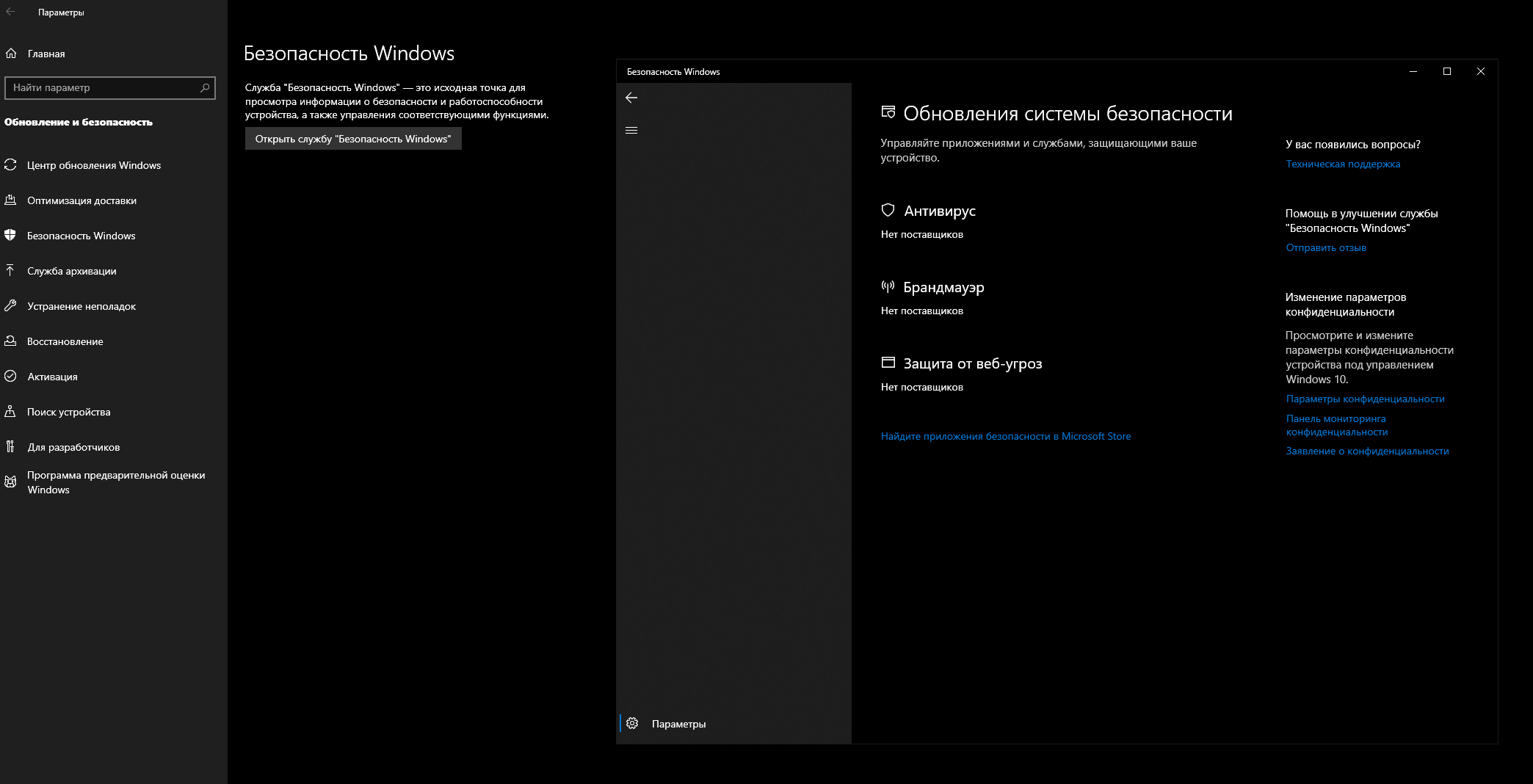Click the wrench icon for Устранение неполадок
This screenshot has height=784, width=1533.
point(10,306)
